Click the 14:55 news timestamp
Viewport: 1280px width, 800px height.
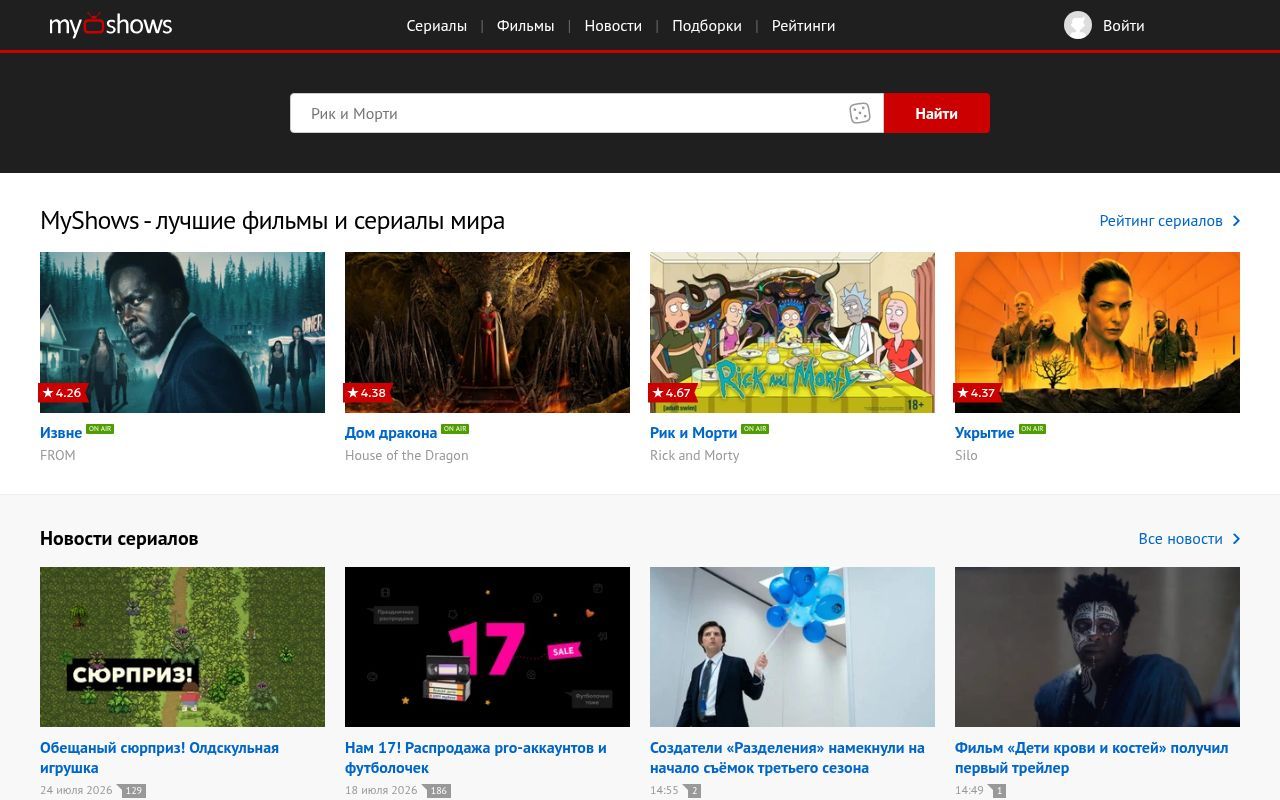click(664, 790)
